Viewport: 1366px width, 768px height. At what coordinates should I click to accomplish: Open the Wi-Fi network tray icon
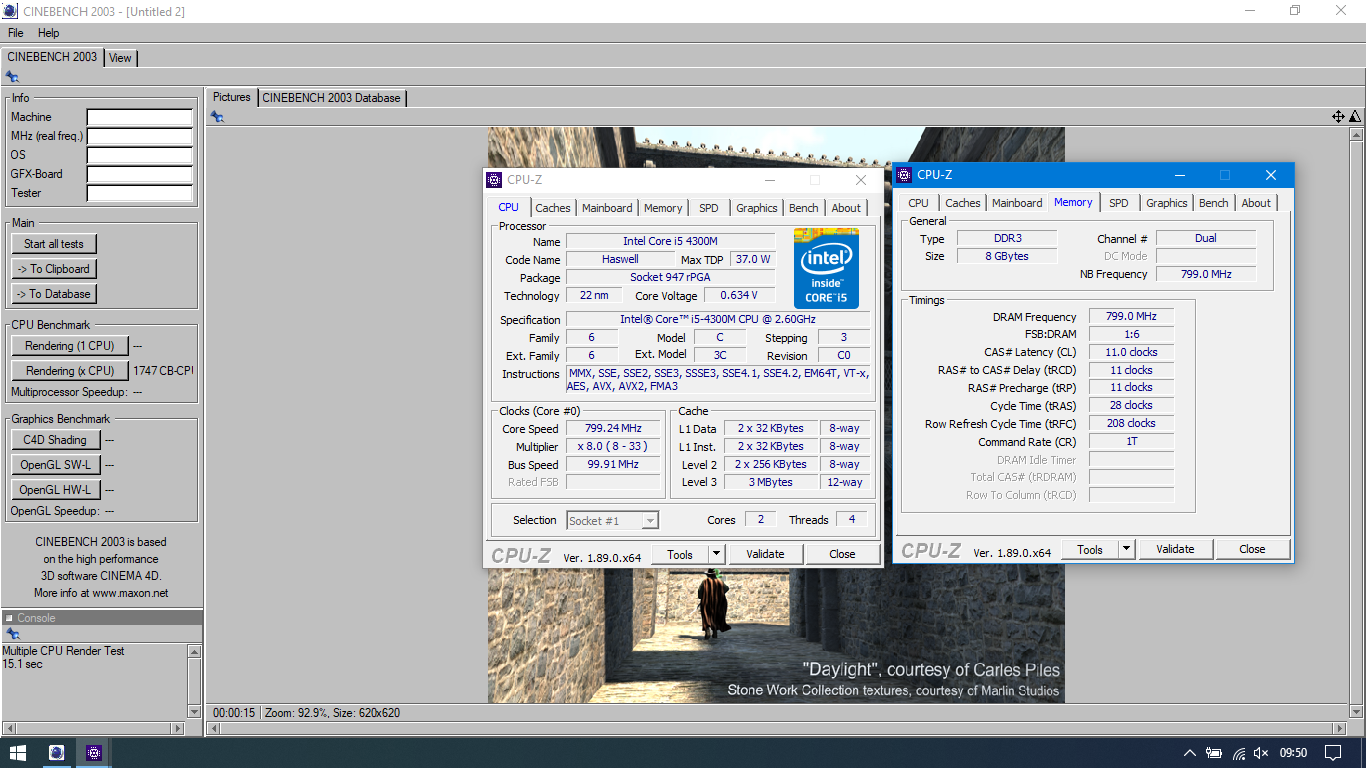tap(1239, 753)
